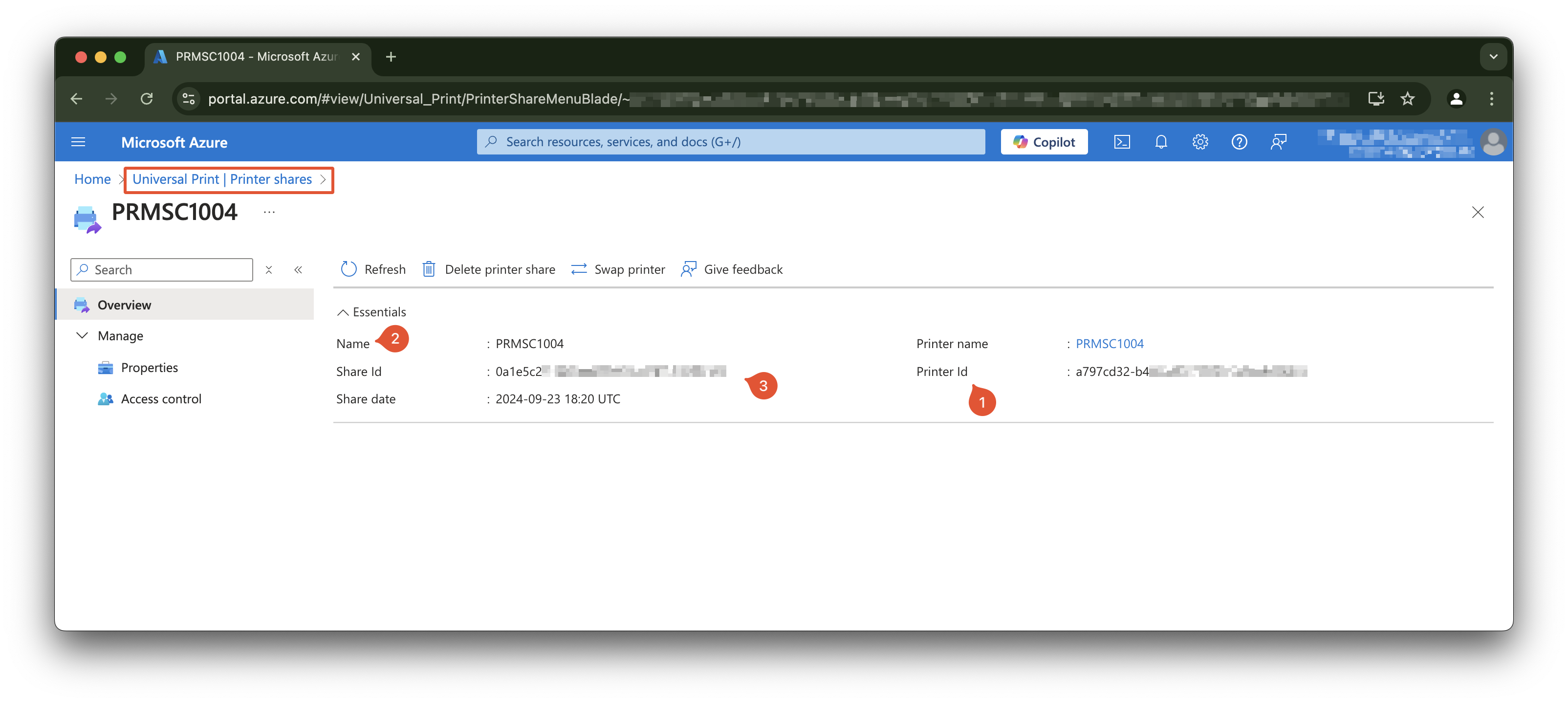This screenshot has height=703, width=1568.
Task: Open the account avatar menu
Action: 1493,142
